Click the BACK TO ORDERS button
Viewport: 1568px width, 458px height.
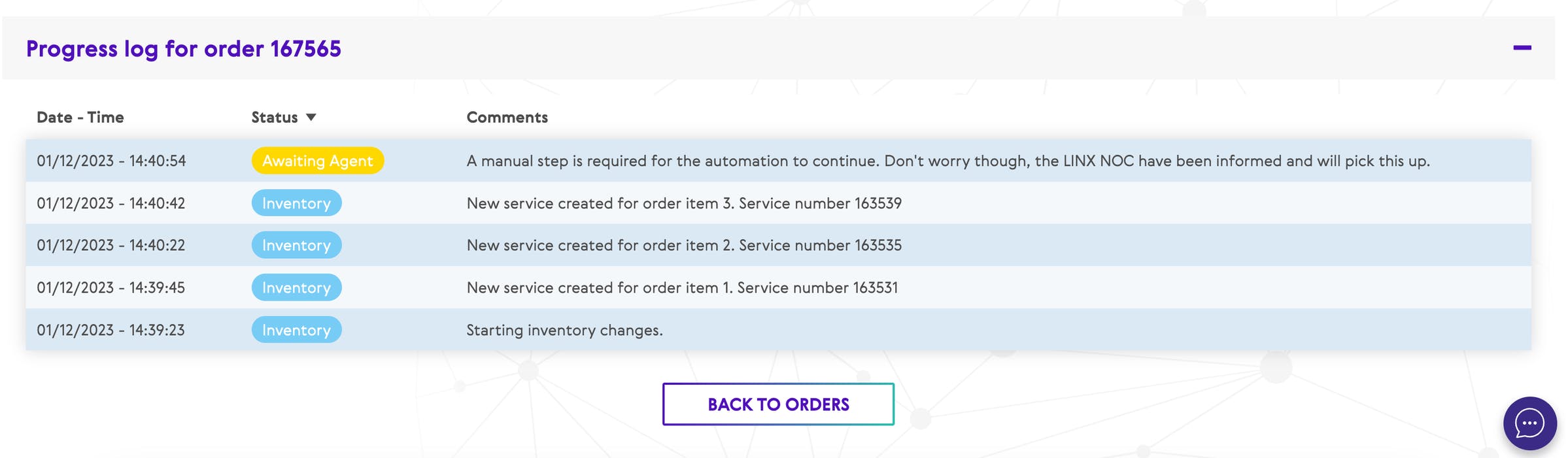click(x=778, y=404)
